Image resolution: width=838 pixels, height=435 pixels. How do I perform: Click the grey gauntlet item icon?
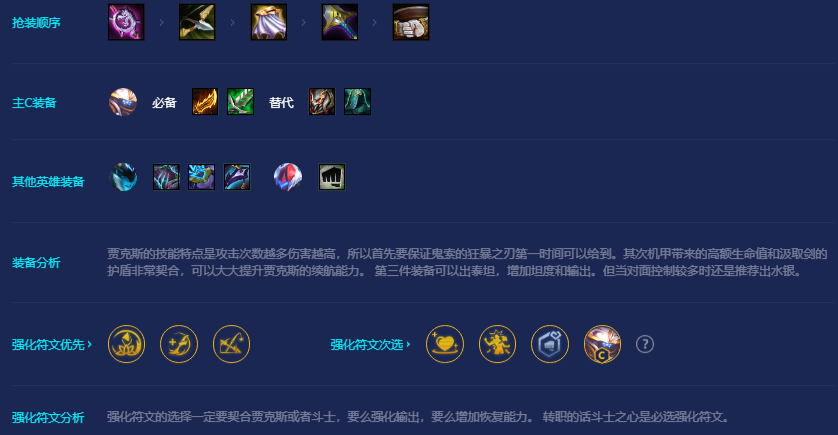pos(332,177)
